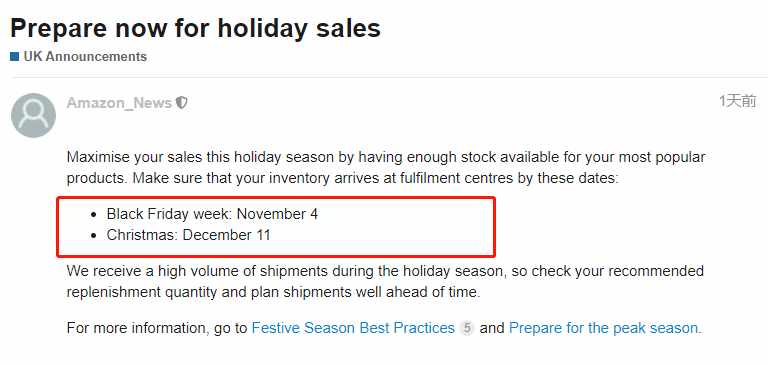Click the paragraph about high volume of shipments
This screenshot has width=768, height=365.
(385, 282)
